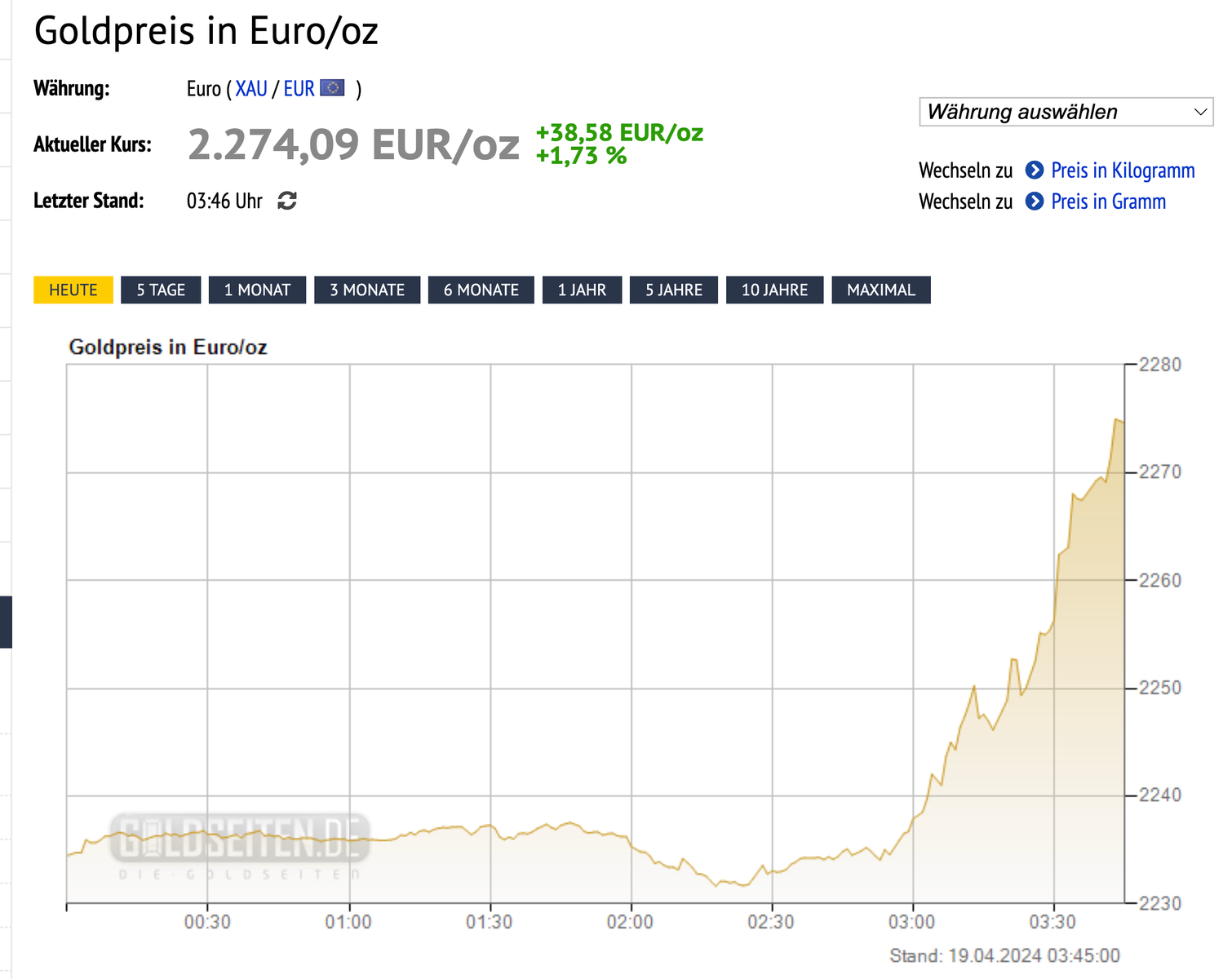This screenshot has height=979, width=1232.
Task: Open the EUR currency link
Action: tap(299, 89)
